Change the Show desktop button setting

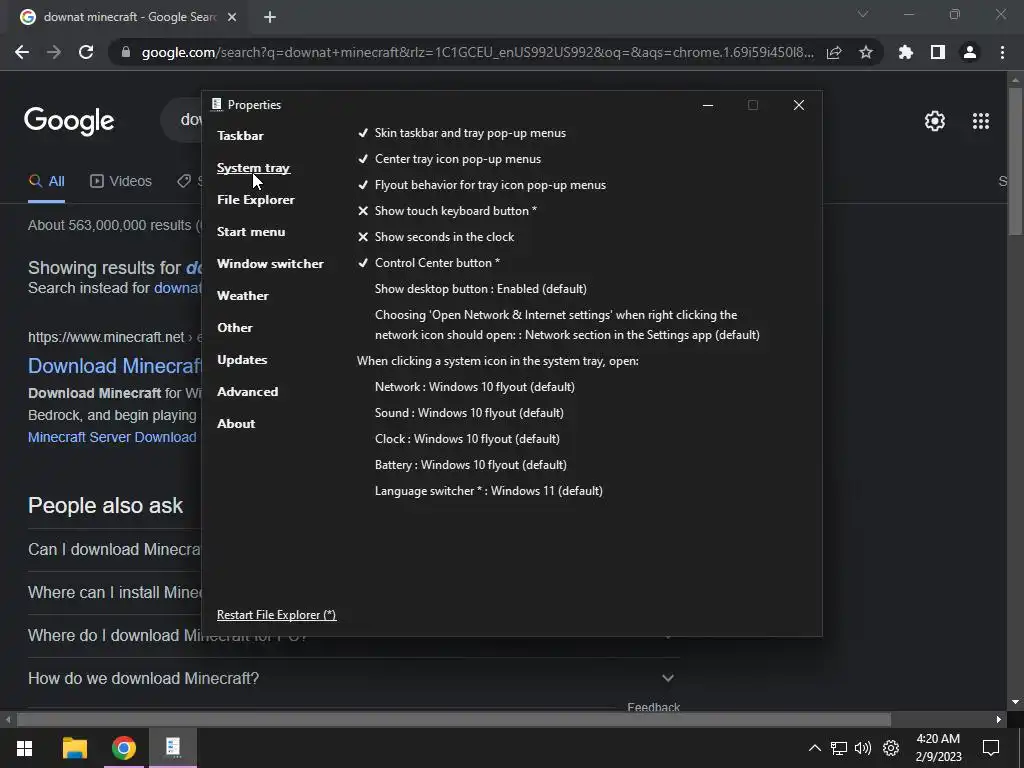pyautogui.click(x=481, y=289)
